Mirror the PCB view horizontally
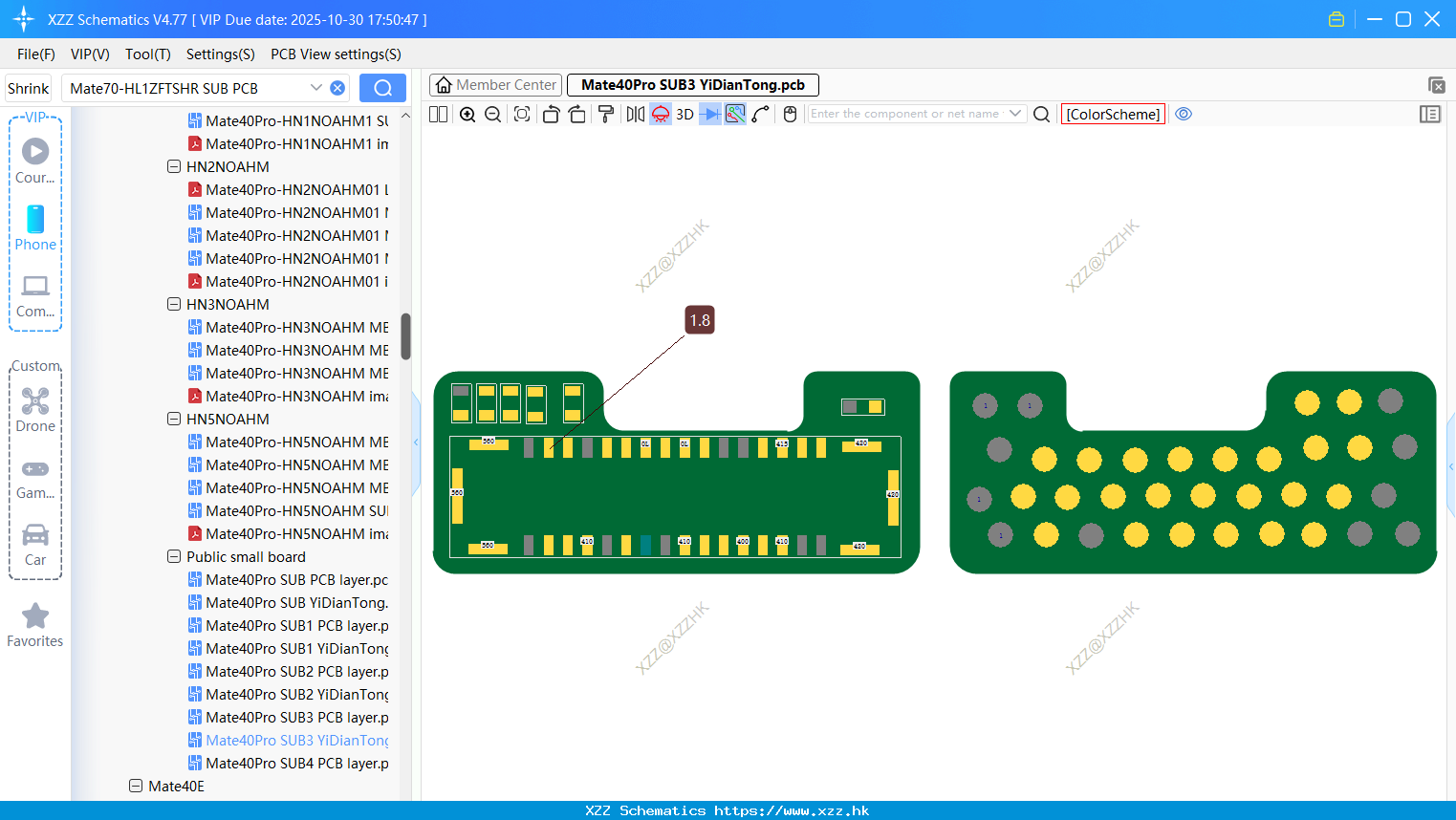 point(635,114)
